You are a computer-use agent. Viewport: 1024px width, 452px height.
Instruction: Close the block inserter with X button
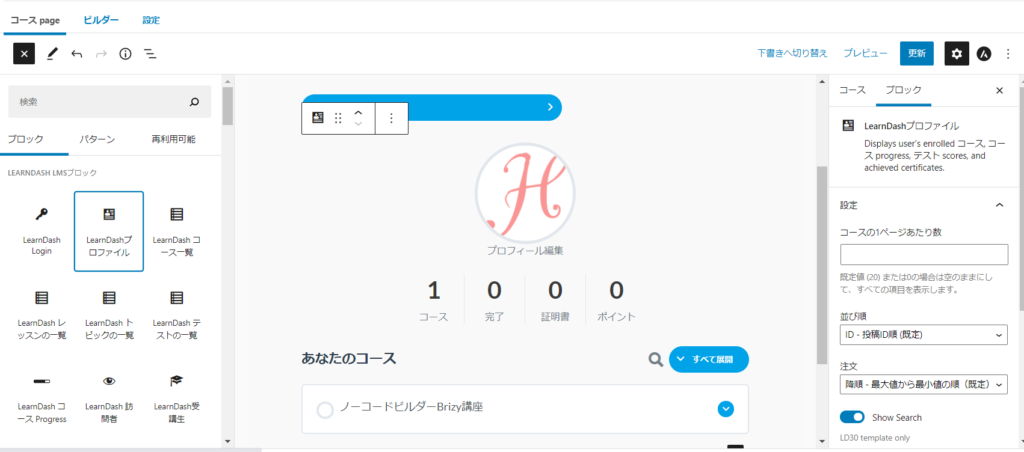tap(24, 54)
